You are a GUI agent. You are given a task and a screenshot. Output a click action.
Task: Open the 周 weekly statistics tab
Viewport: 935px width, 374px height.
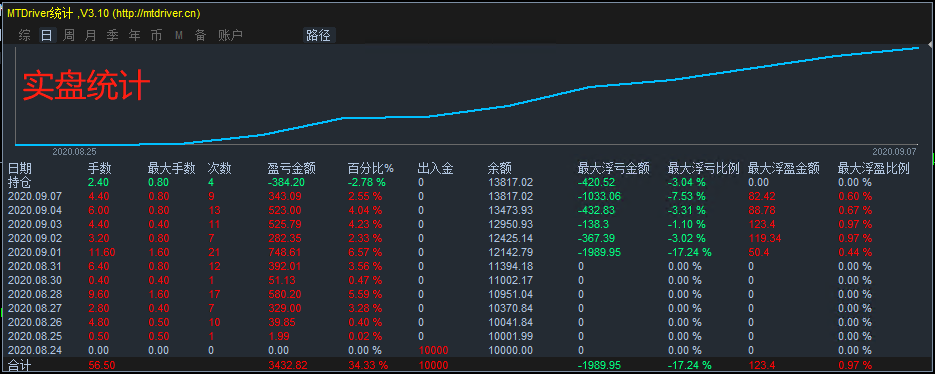(69, 35)
